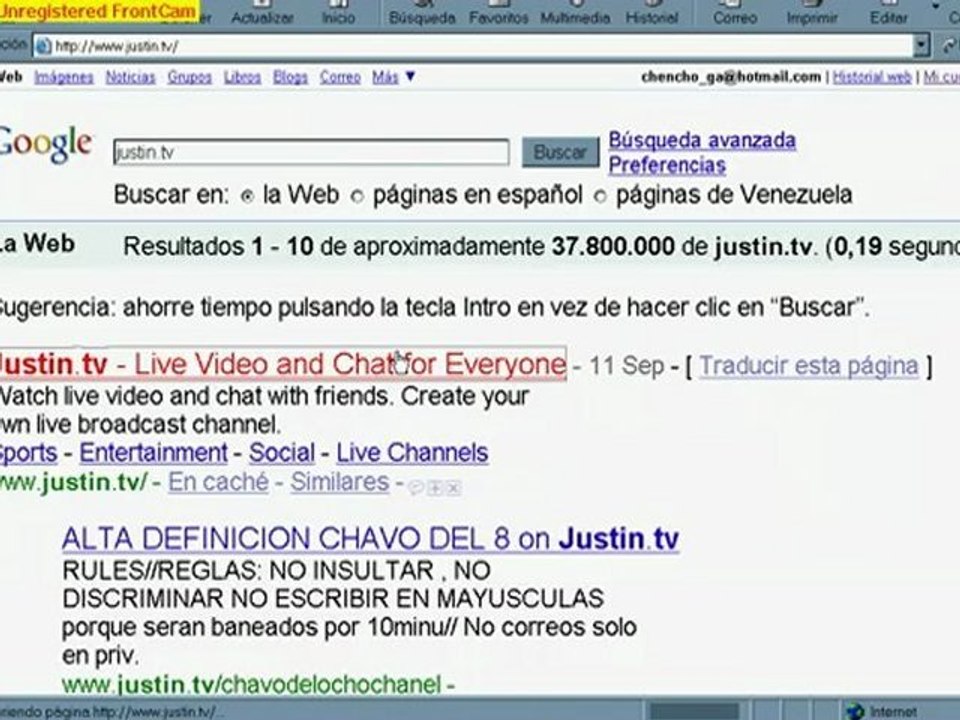This screenshot has height=720, width=960.
Task: Expand the address bar dropdown arrow
Action: [921, 46]
